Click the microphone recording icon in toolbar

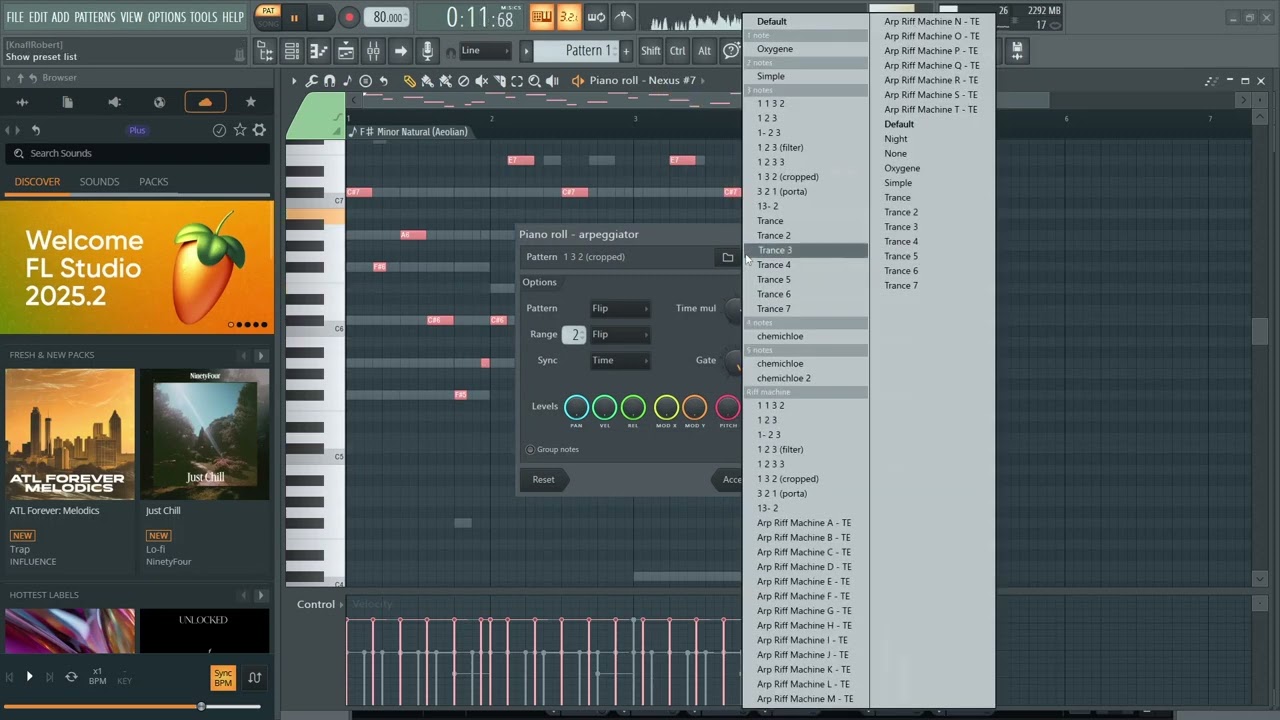click(x=428, y=51)
